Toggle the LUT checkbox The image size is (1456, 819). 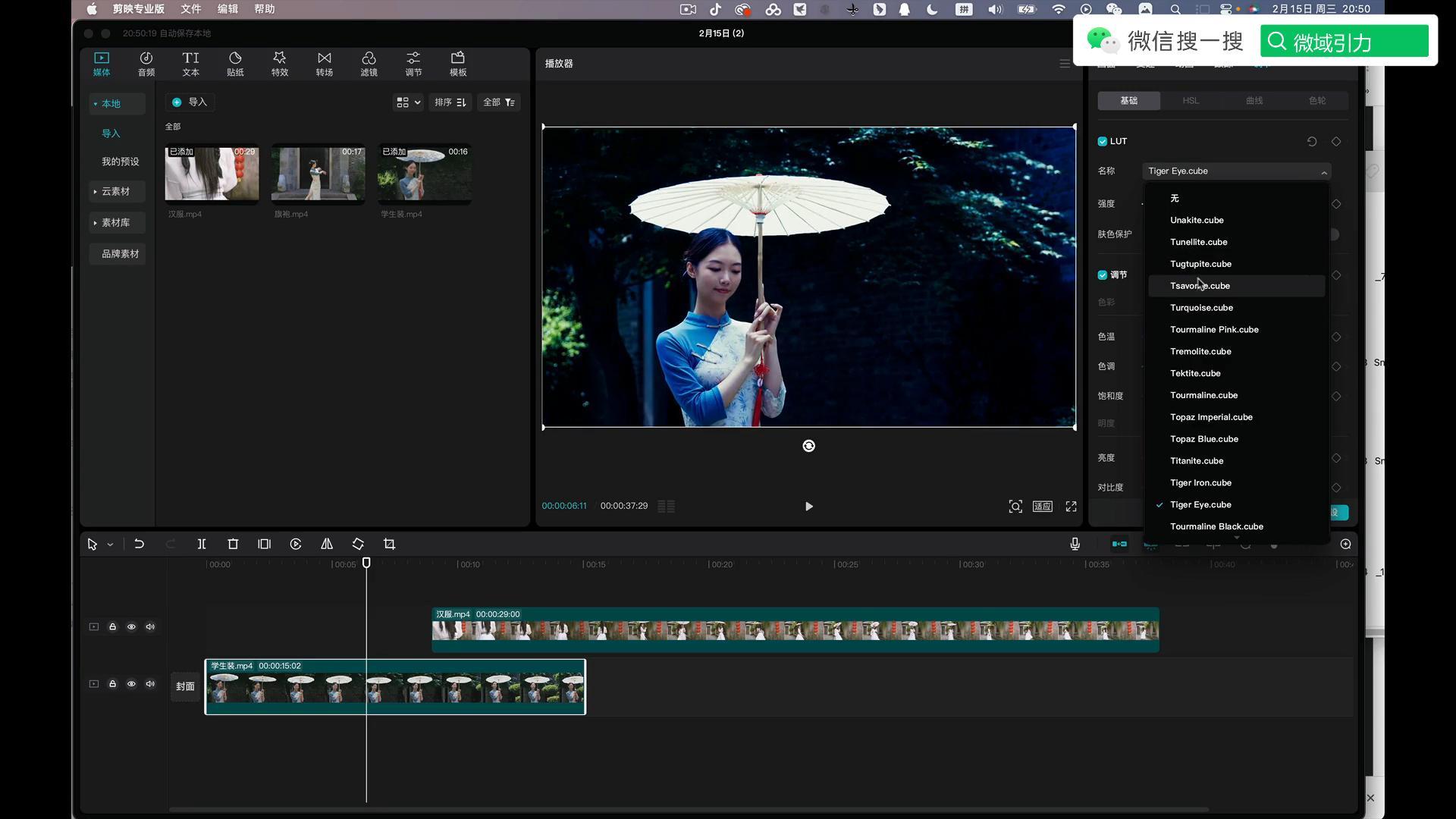(1102, 141)
